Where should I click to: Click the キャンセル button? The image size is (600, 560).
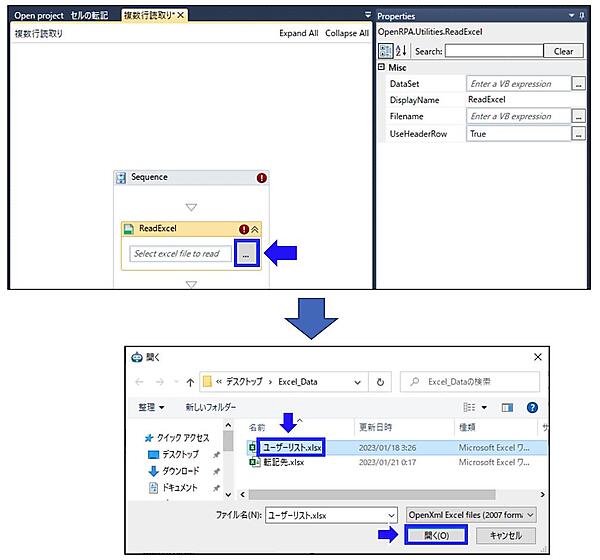505,535
